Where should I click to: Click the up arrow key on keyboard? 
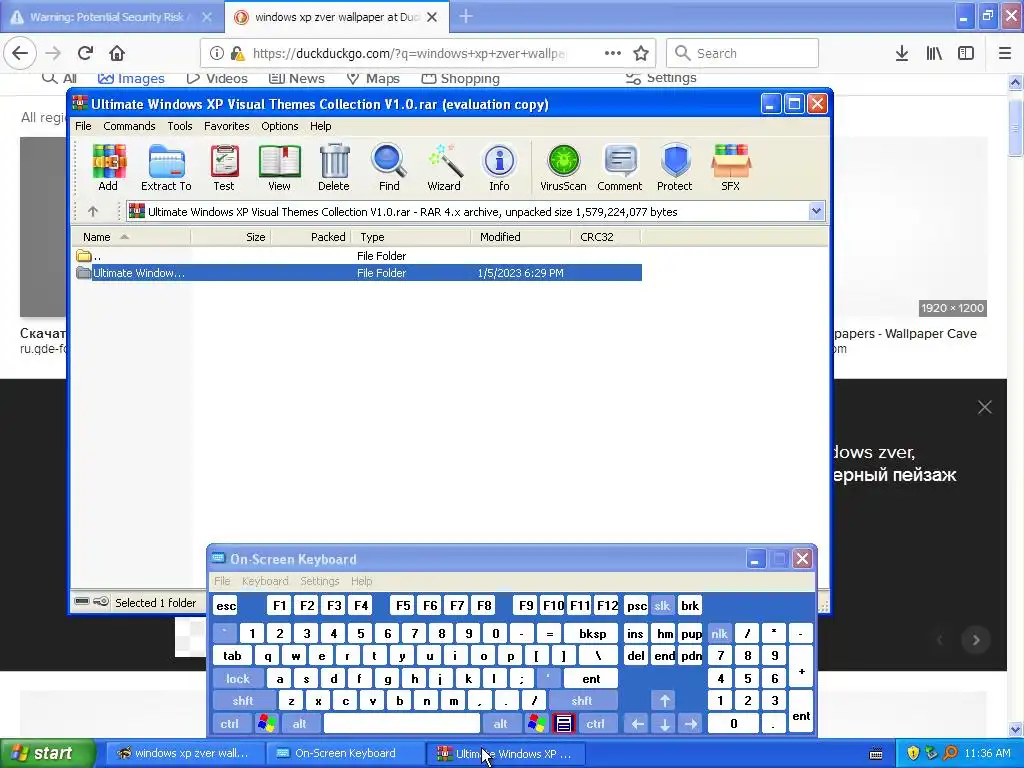(x=665, y=701)
